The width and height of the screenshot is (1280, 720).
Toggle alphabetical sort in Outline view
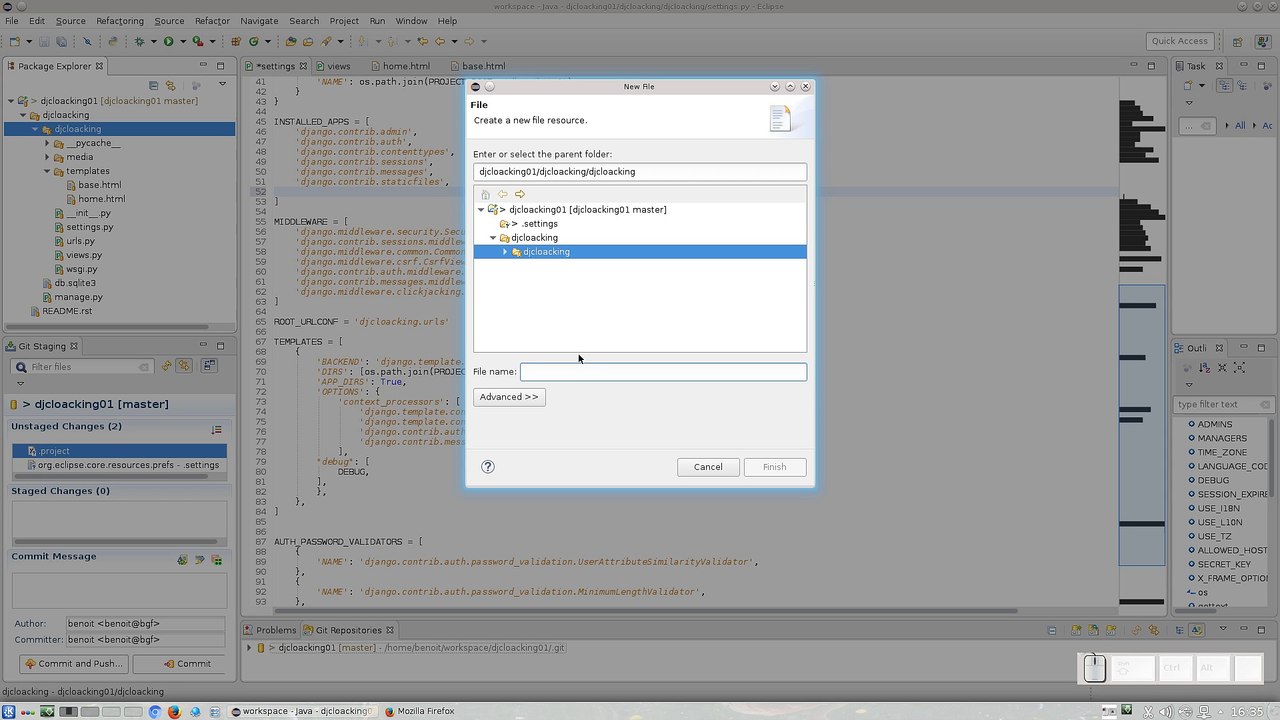tap(1207, 368)
